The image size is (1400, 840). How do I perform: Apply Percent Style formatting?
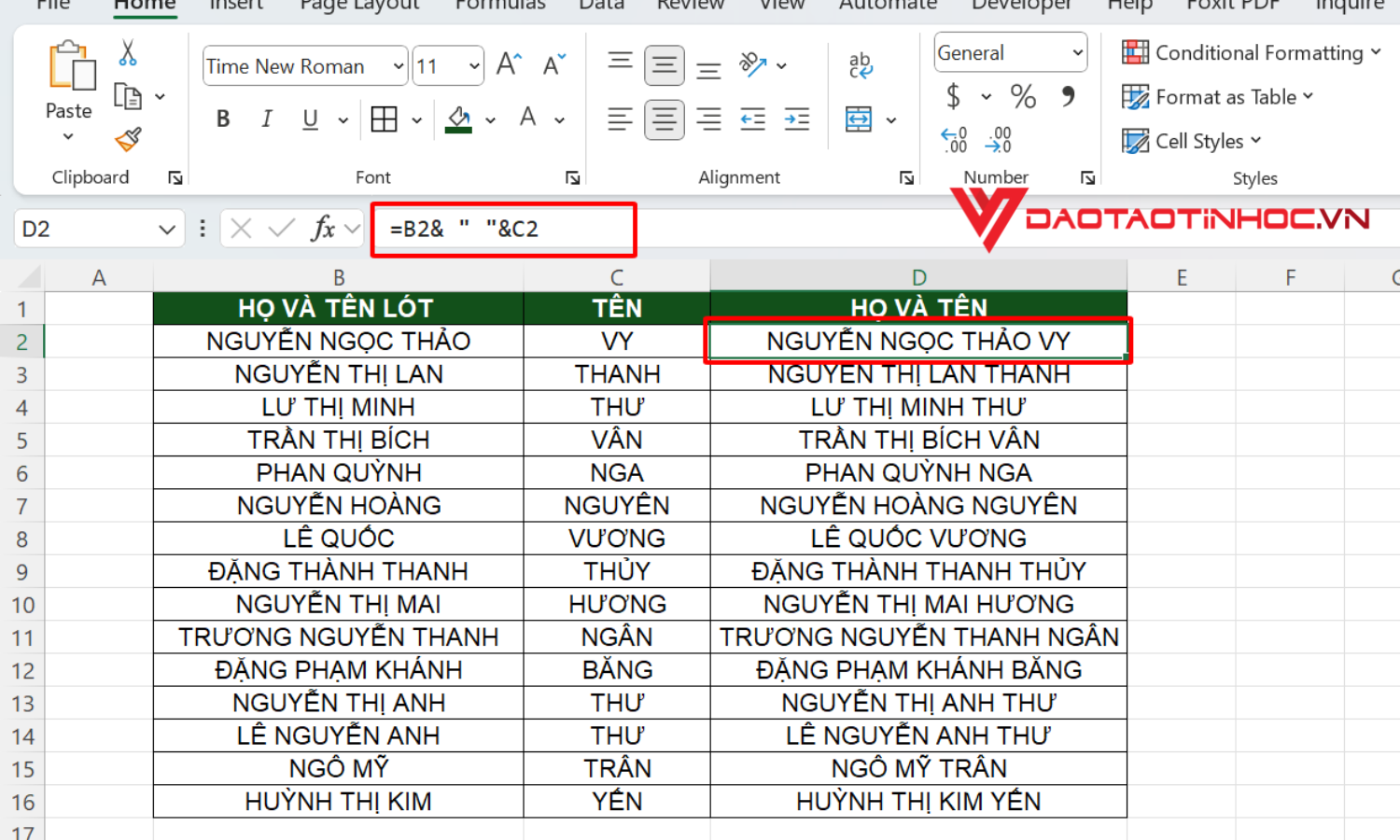1023,96
